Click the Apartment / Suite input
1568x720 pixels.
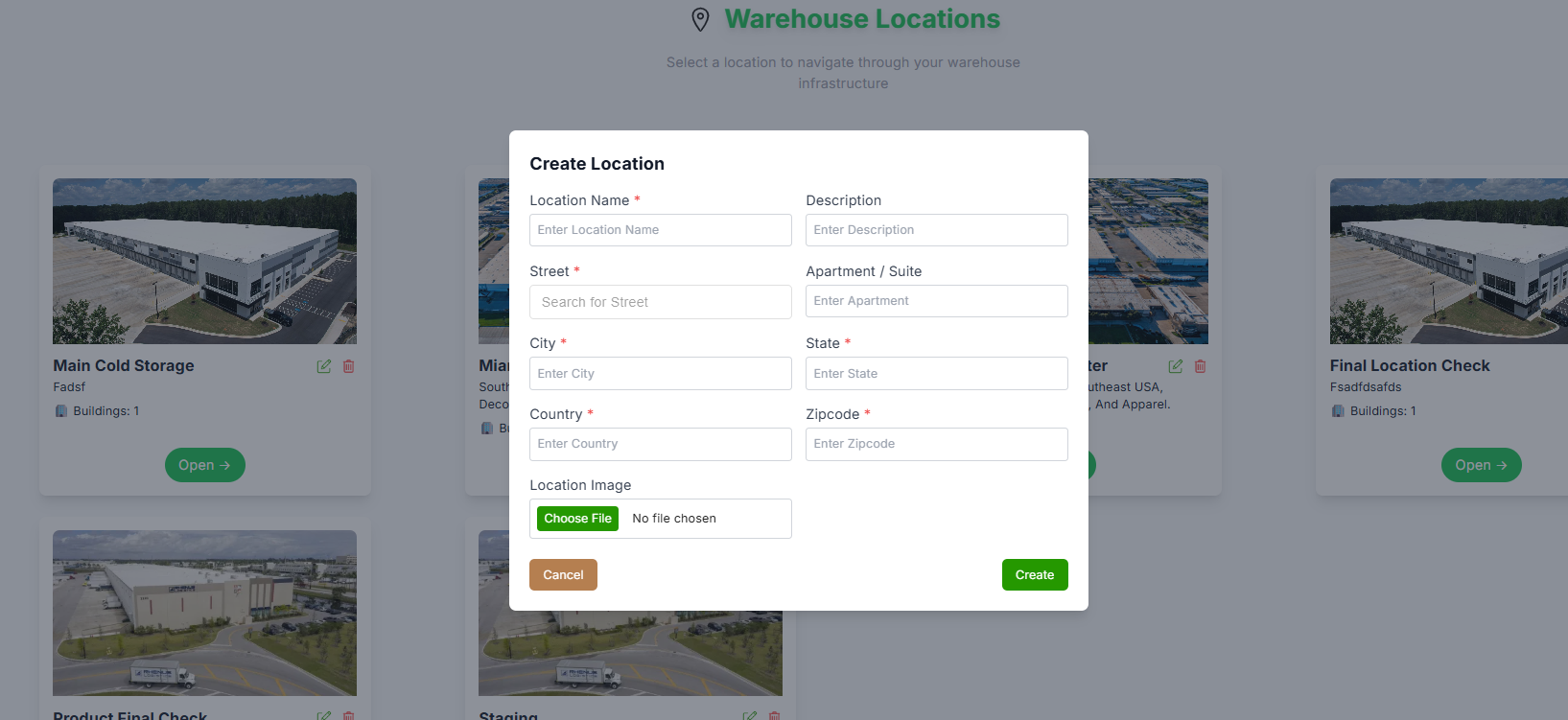click(x=936, y=301)
